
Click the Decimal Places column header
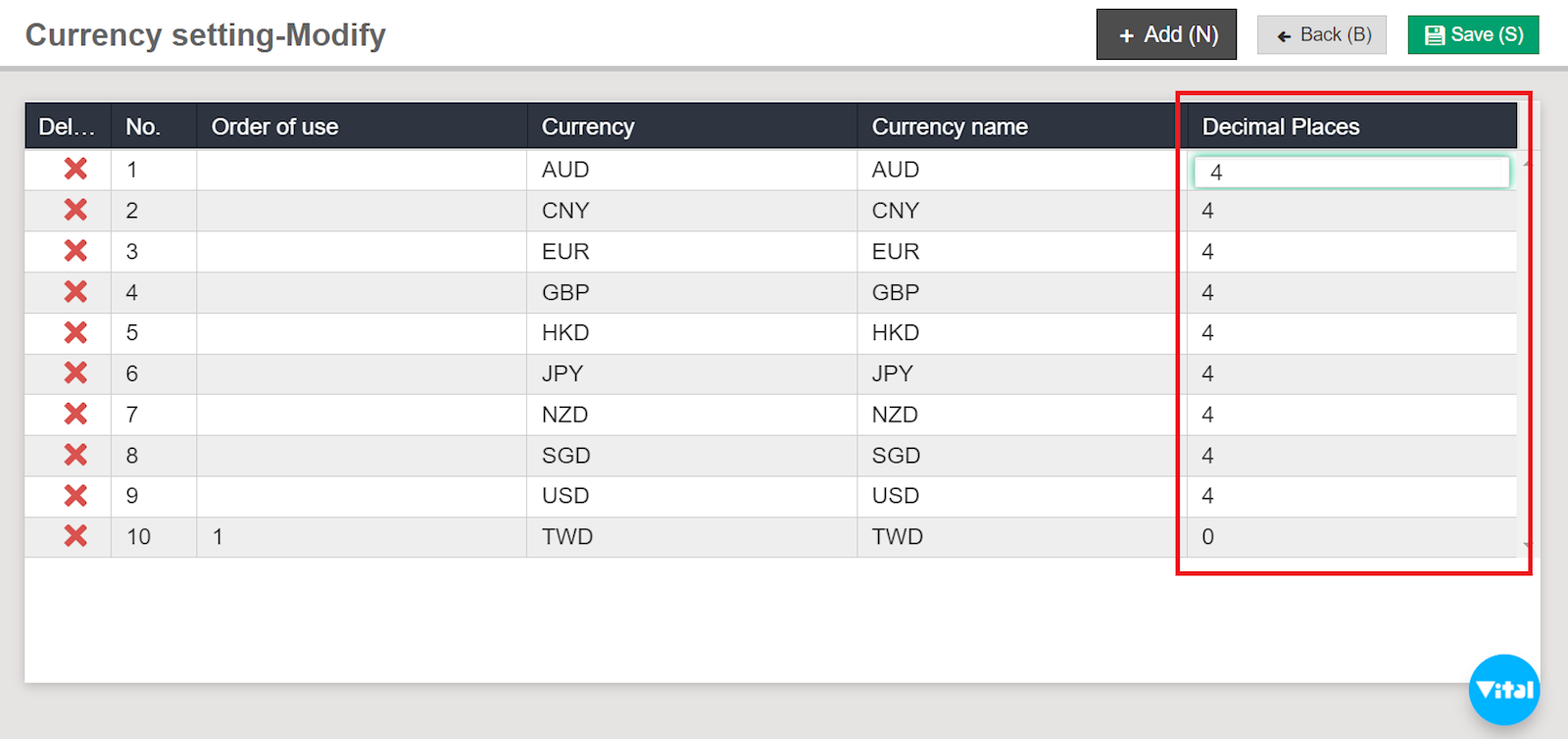(x=1280, y=126)
